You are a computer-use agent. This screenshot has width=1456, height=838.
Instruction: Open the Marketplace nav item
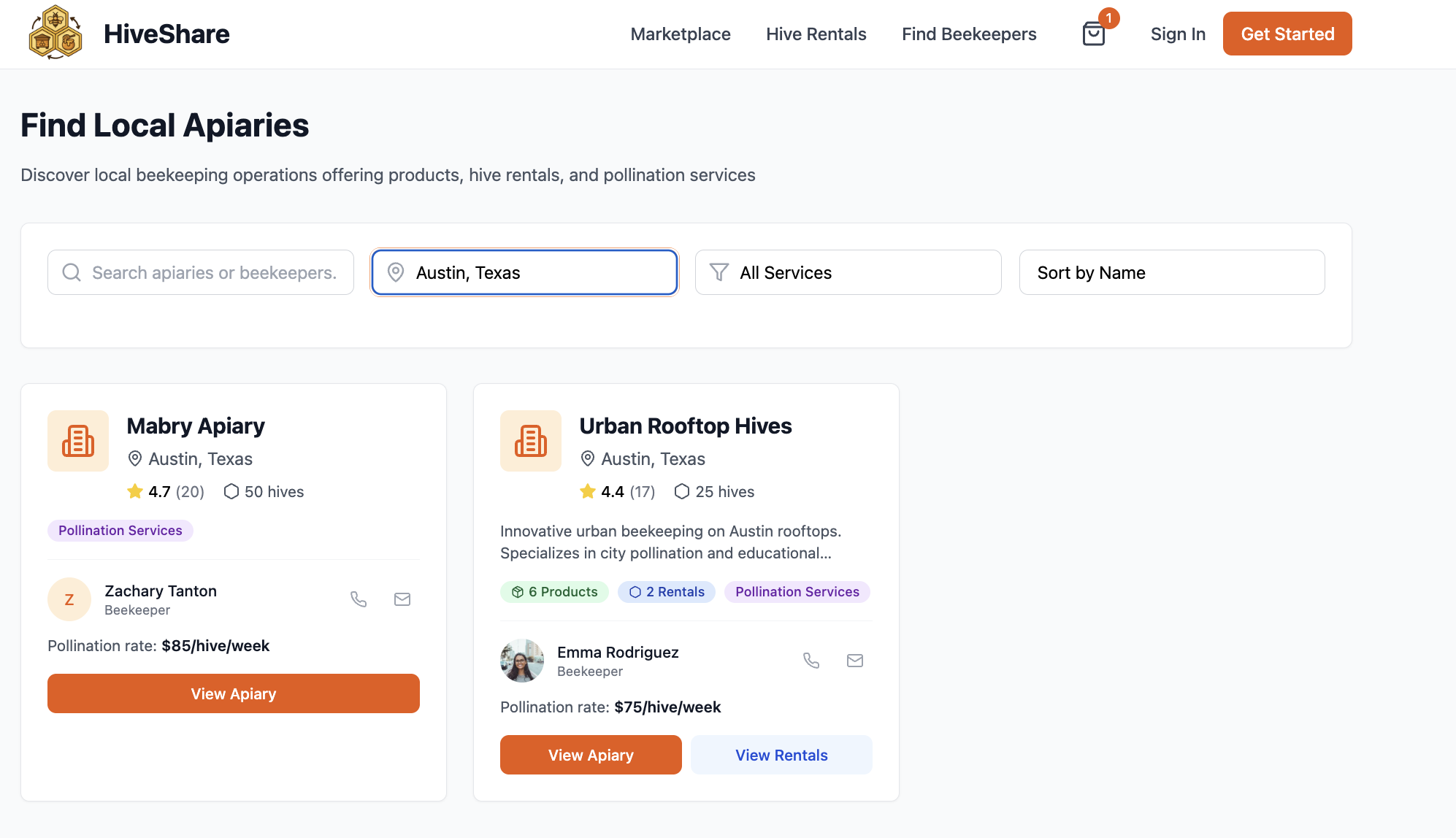[x=681, y=34]
